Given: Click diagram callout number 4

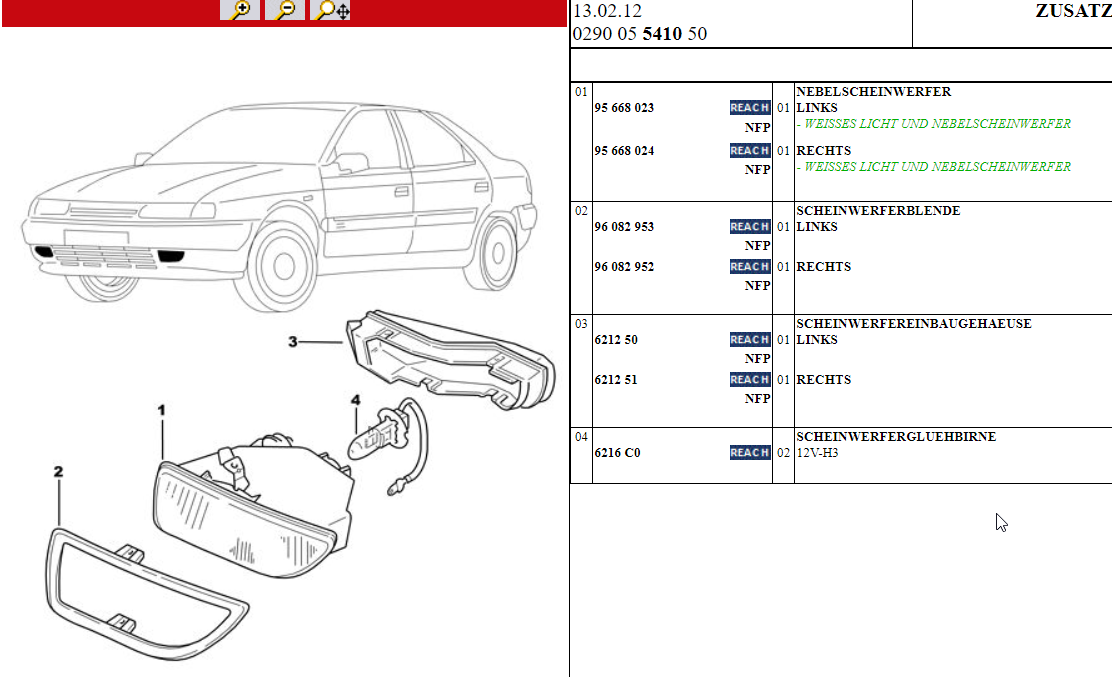Looking at the screenshot, I should (355, 400).
